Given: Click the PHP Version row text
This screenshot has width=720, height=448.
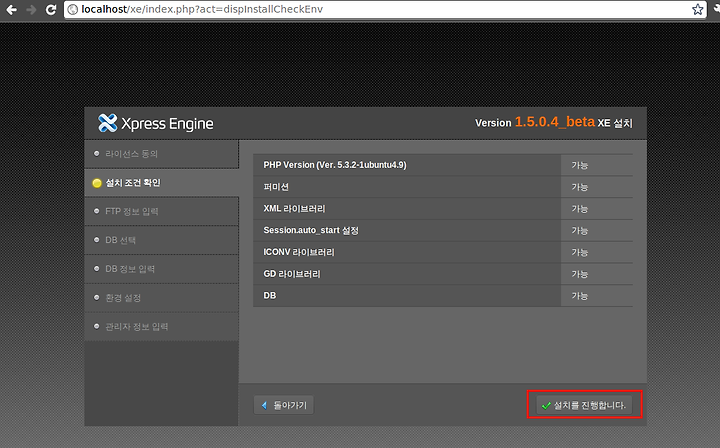Looking at the screenshot, I should (335, 165).
